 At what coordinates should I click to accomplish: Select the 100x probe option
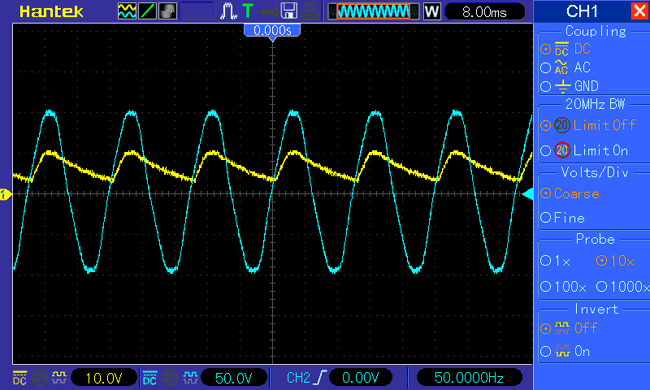[563, 286]
